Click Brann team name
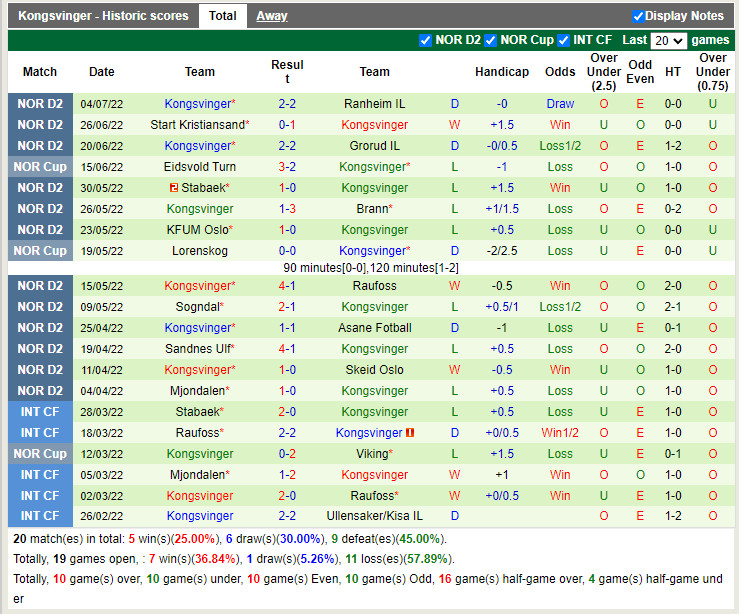This screenshot has height=614, width=739. [374, 209]
